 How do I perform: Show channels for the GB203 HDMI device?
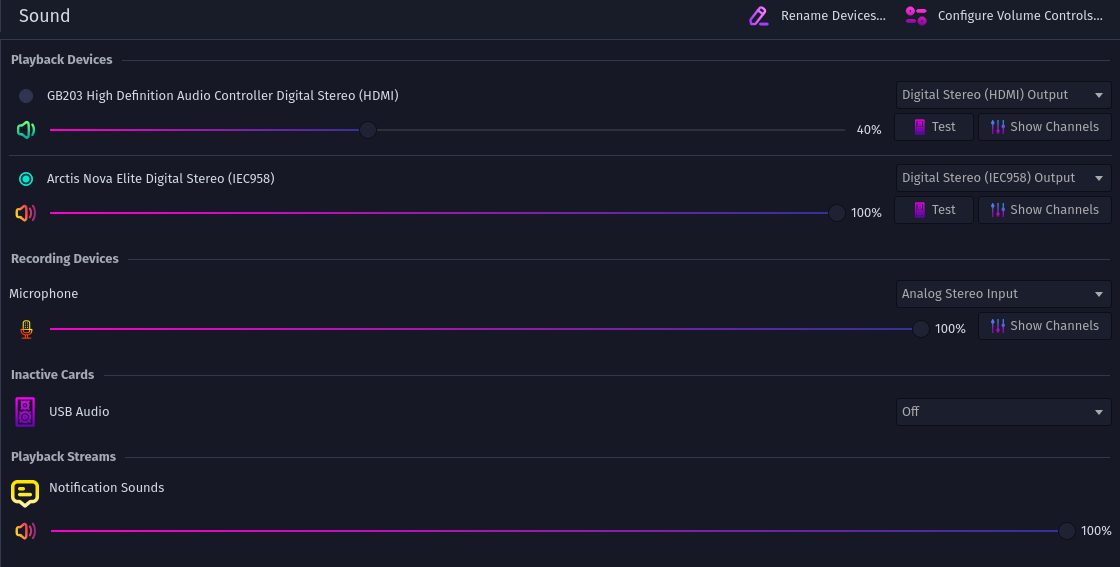pyautogui.click(x=1044, y=127)
